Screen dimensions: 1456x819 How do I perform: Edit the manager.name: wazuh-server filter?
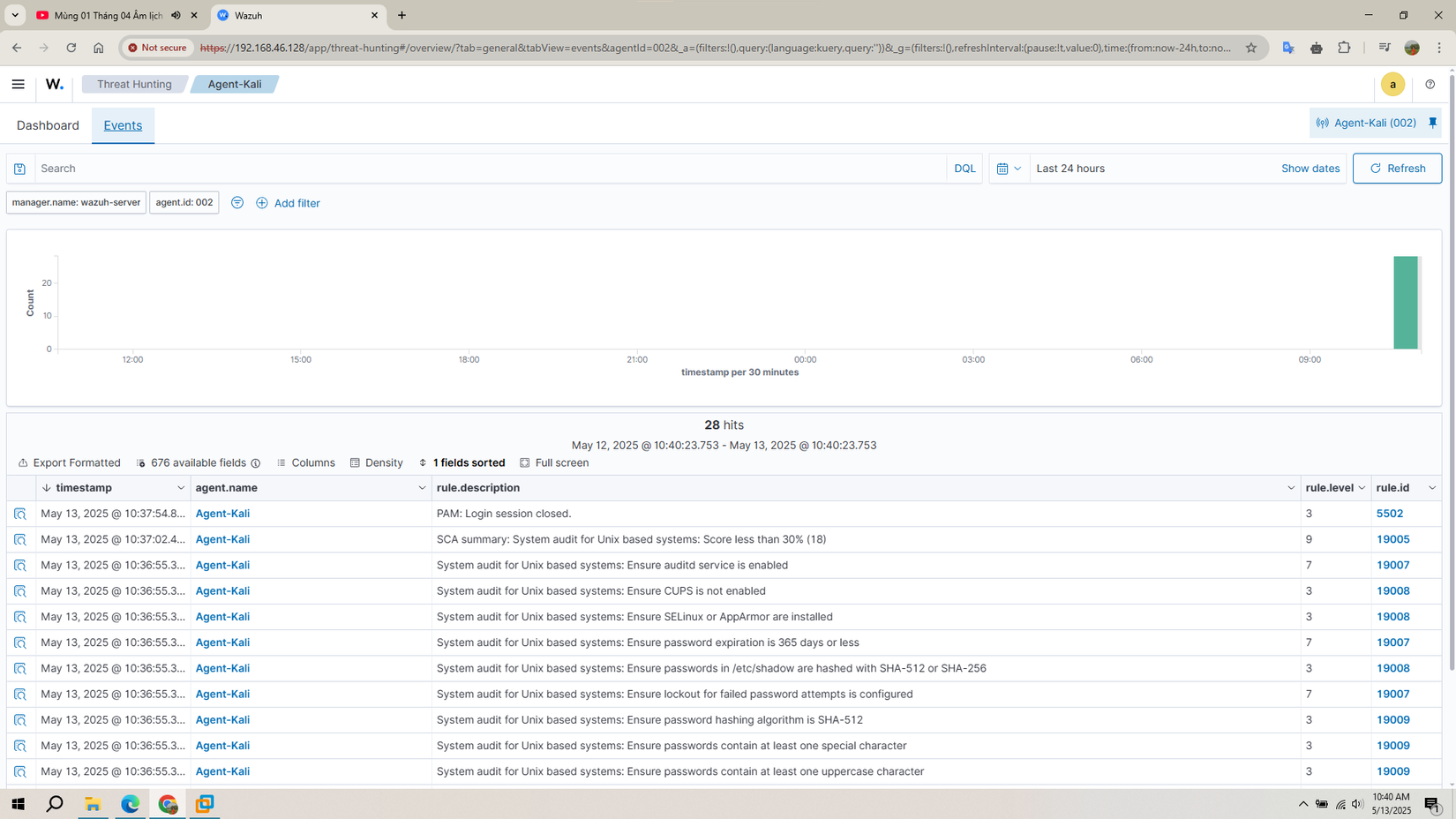click(x=76, y=202)
